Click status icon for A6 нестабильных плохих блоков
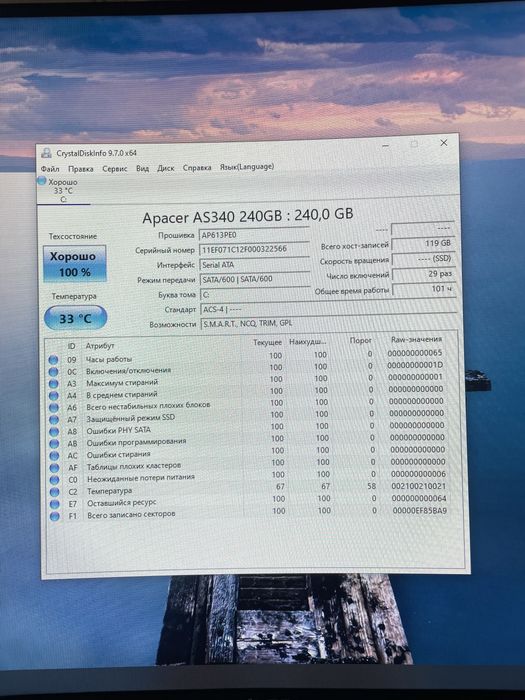This screenshot has width=525, height=700. (54, 408)
